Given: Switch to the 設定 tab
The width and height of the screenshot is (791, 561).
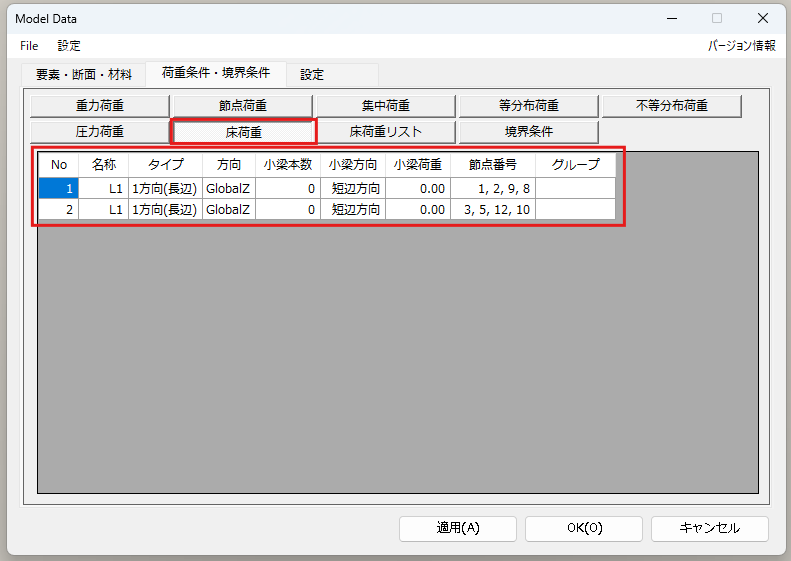Looking at the screenshot, I should click(x=312, y=74).
